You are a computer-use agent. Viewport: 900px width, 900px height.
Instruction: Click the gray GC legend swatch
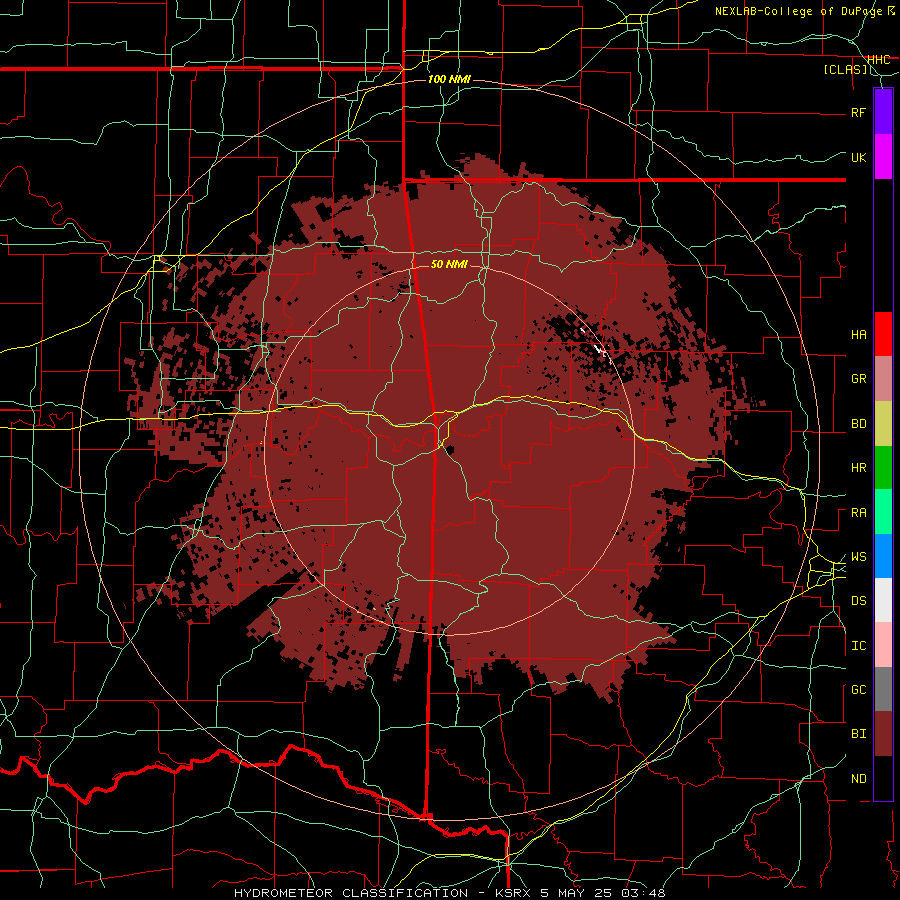pyautogui.click(x=883, y=689)
